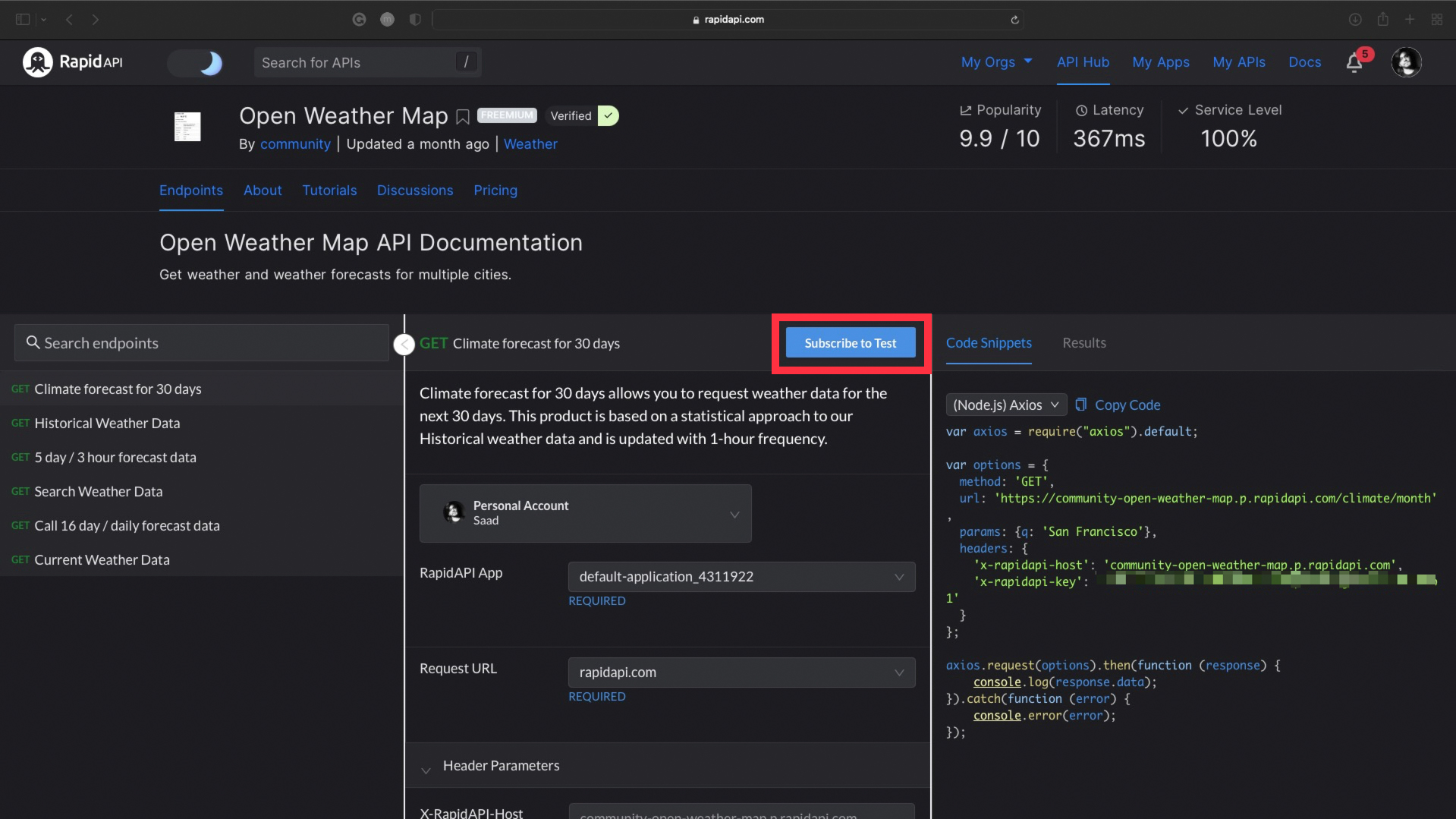Show Safari tab overview
Viewport: 1456px width, 819px height.
[x=1437, y=20]
